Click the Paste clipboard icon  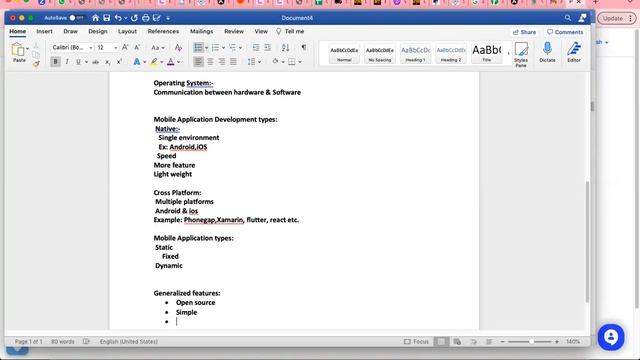point(18,50)
